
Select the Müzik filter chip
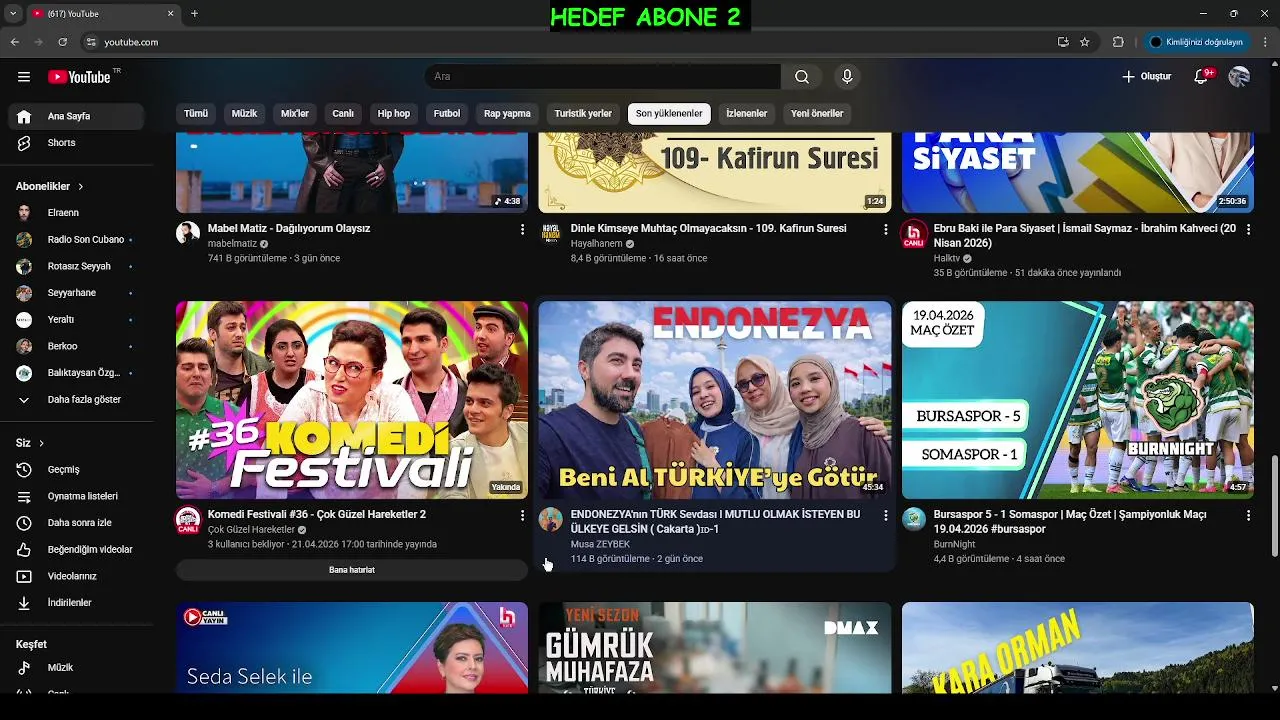point(245,114)
